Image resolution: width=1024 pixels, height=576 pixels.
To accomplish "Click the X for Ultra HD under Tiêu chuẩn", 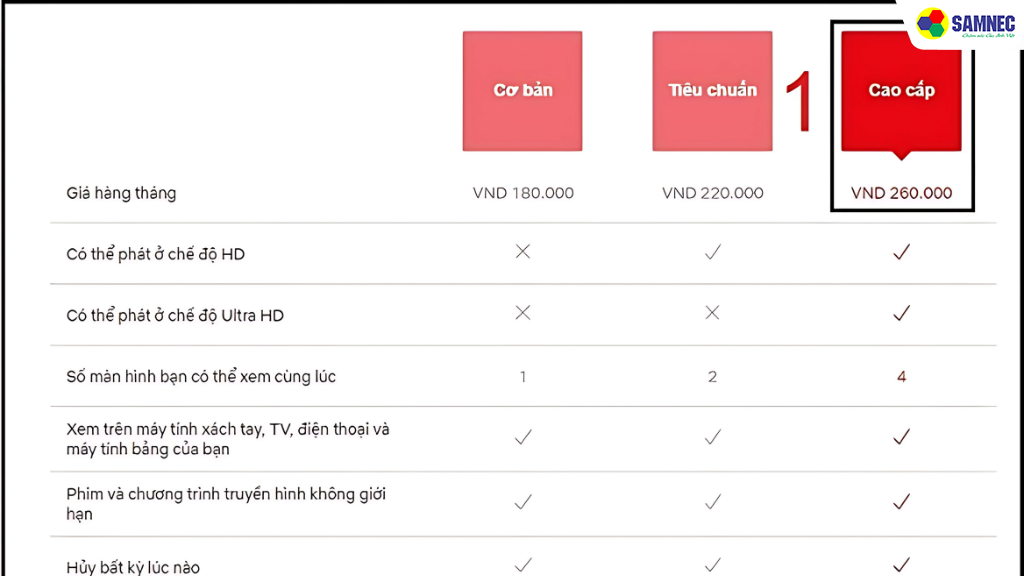I will [712, 314].
